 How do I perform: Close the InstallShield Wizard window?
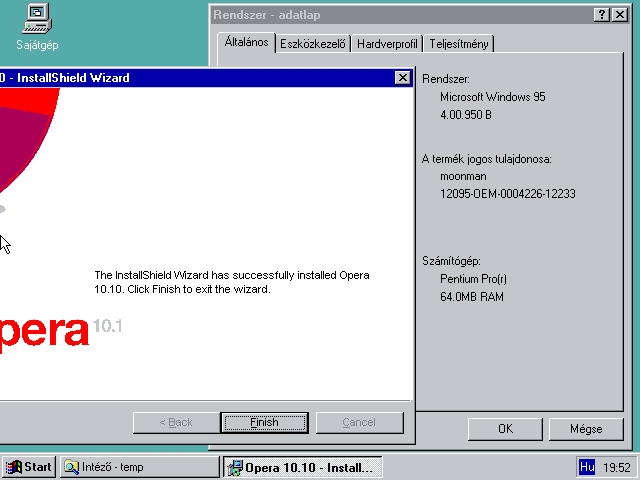pyautogui.click(x=402, y=78)
